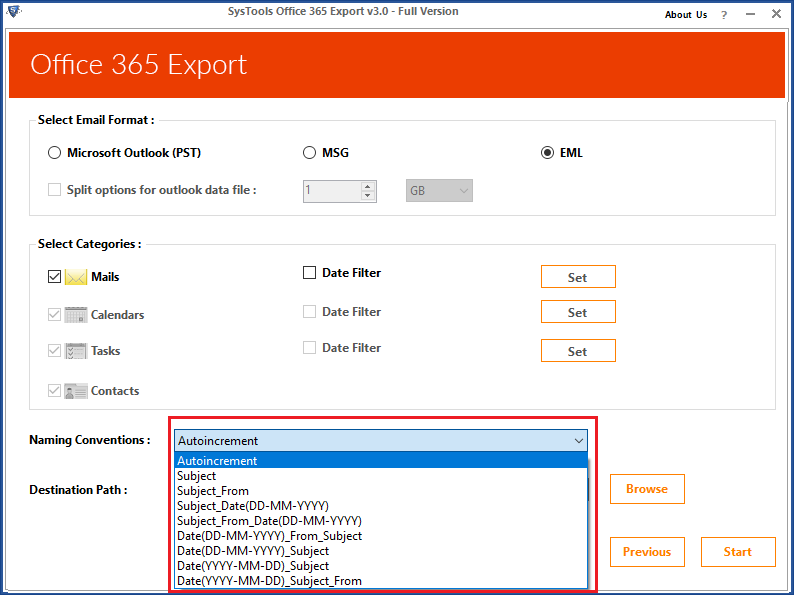Collapse the Naming Conventions dropdown arrow
Screen dimensions: 794x595
tap(579, 441)
